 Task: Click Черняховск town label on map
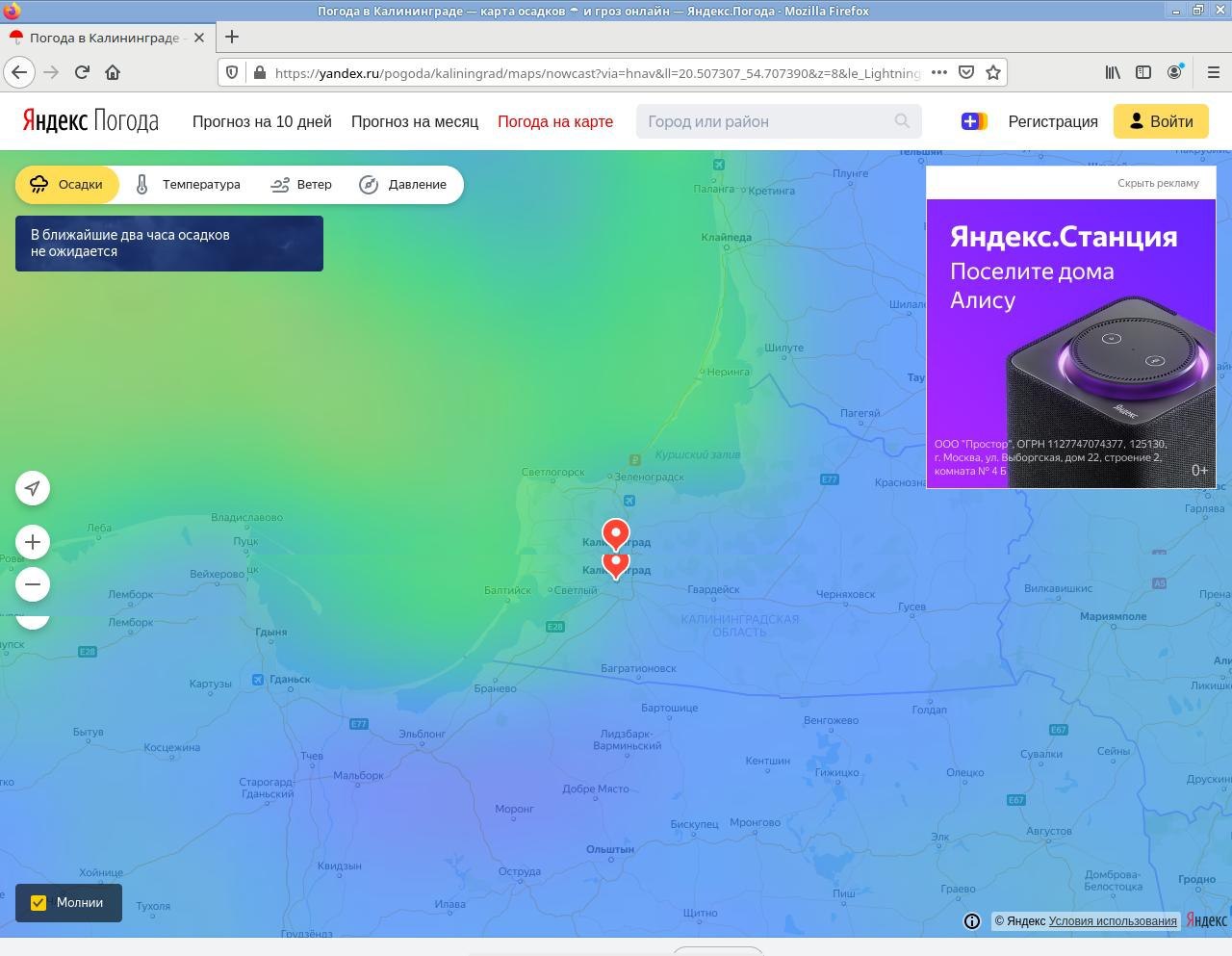[x=845, y=594]
